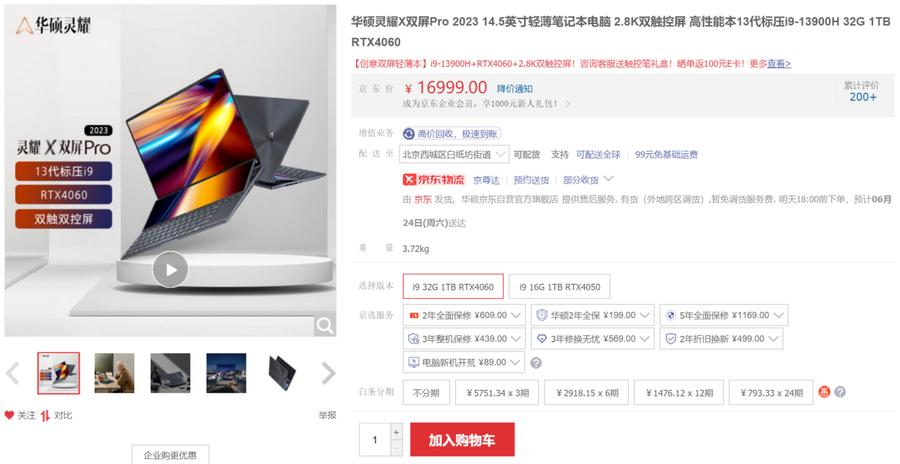This screenshot has height=464, width=900.
Task: Select version i9 32G 1TB RTX4060
Action: [453, 287]
